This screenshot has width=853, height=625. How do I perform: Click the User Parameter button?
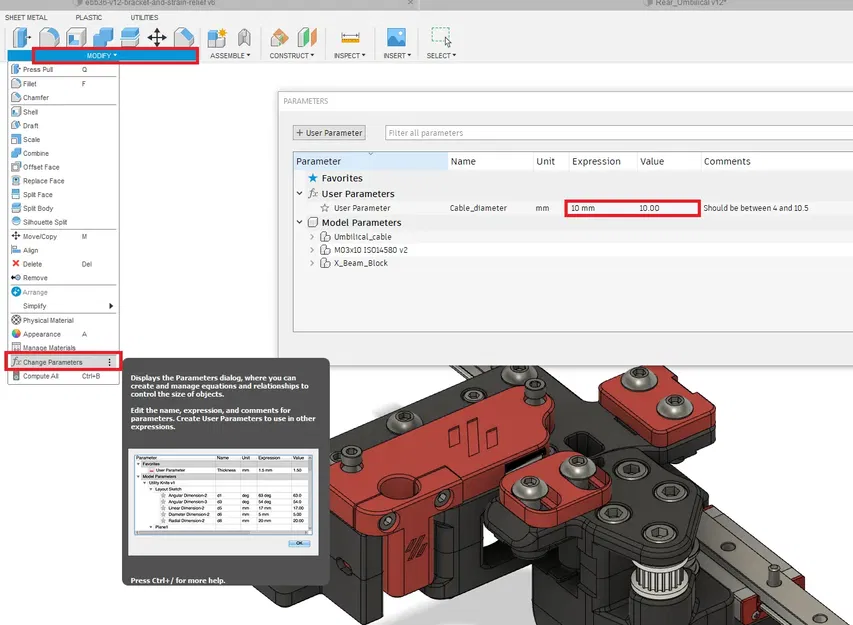(x=329, y=132)
